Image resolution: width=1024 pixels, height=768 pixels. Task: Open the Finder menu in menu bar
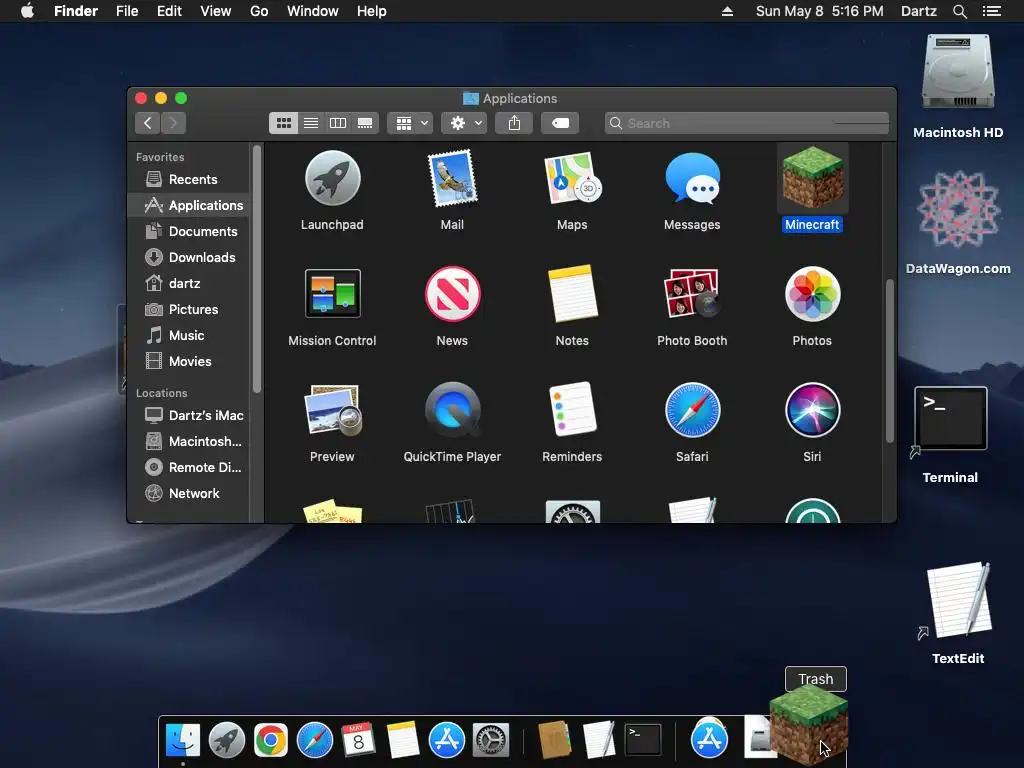[76, 11]
